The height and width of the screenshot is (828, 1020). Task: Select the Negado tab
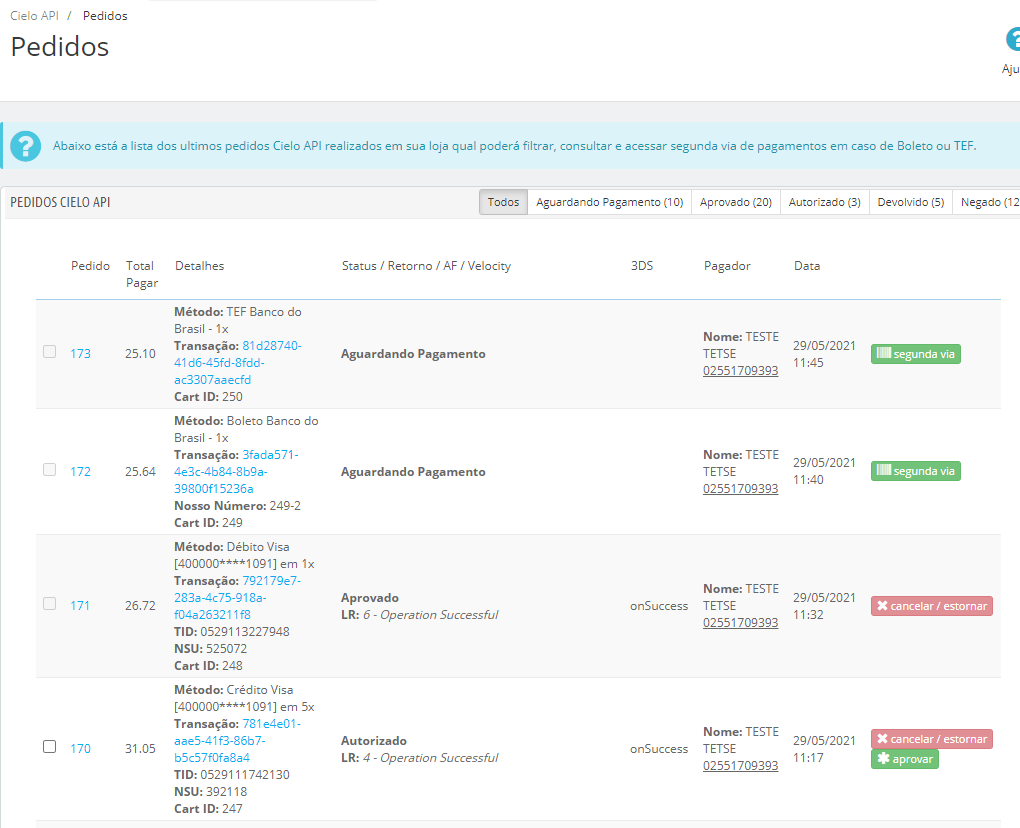click(987, 202)
